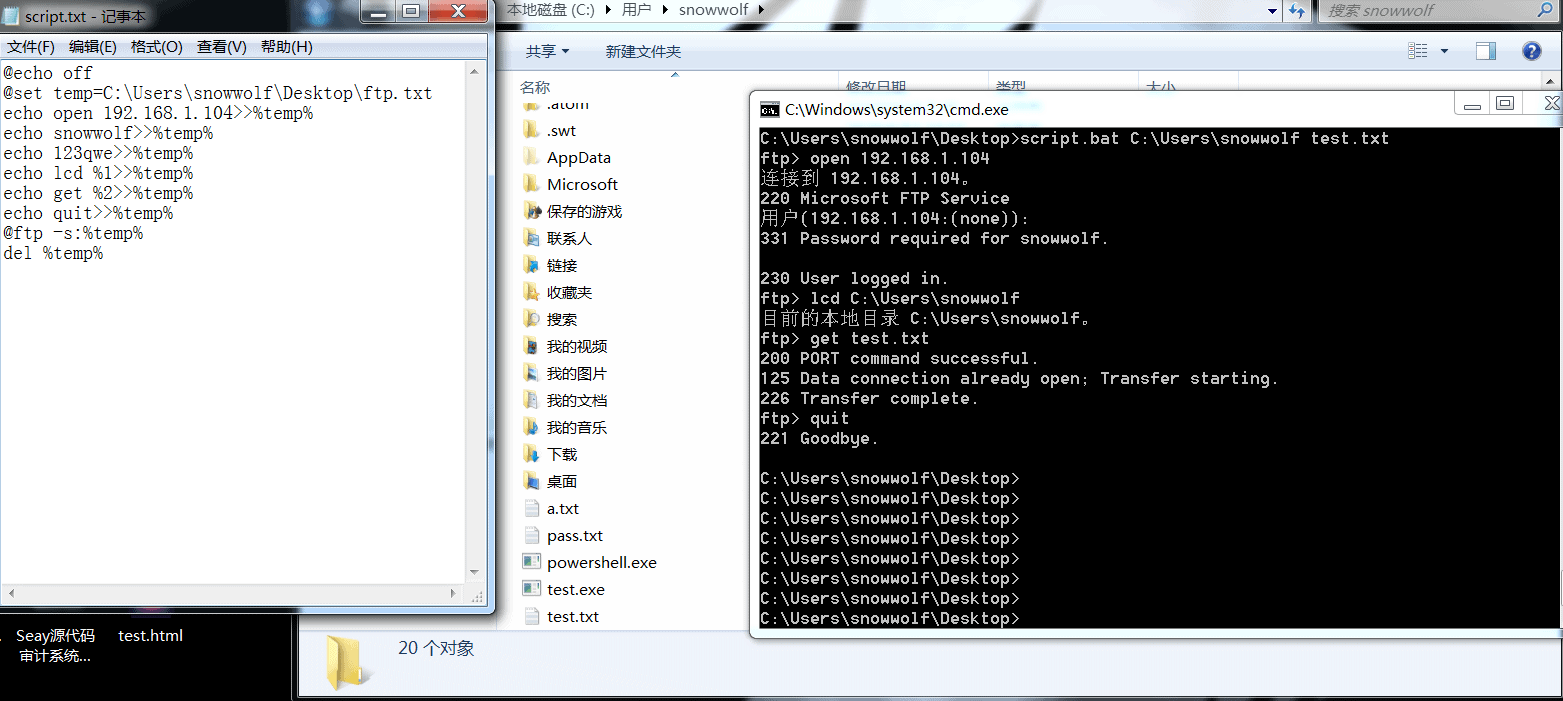Click the 新建文件夹 button in Explorer

click(643, 51)
